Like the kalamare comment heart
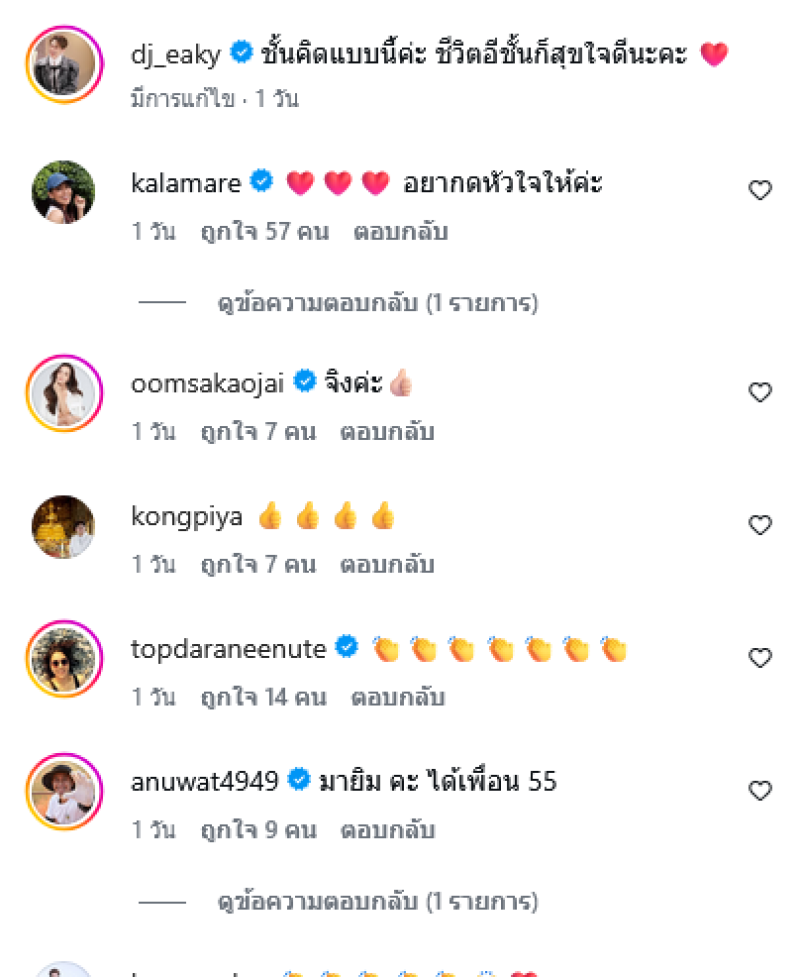 760,191
